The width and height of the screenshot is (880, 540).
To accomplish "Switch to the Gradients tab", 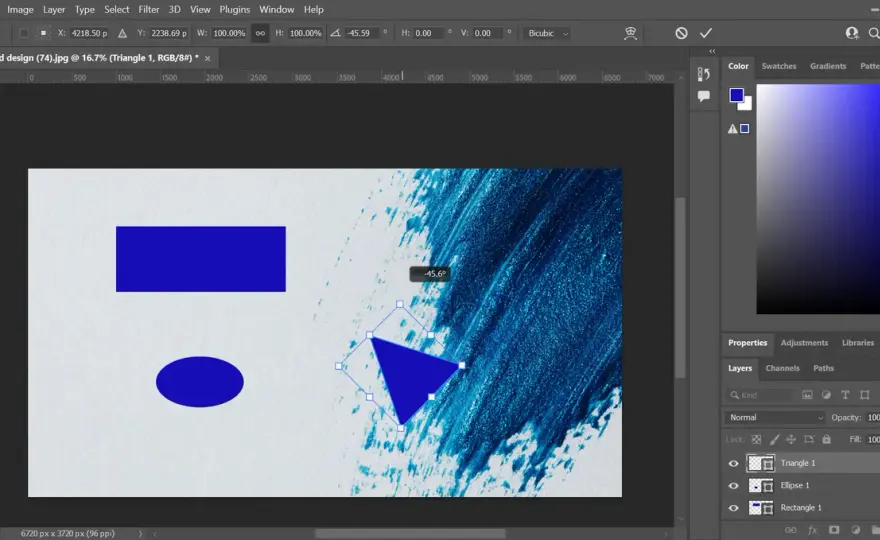I will point(828,66).
